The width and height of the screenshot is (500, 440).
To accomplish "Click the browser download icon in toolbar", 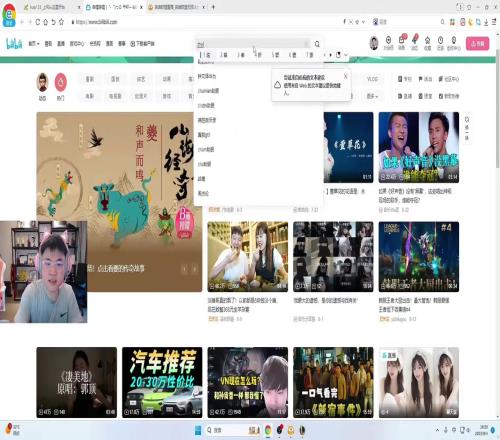I will tap(486, 22).
